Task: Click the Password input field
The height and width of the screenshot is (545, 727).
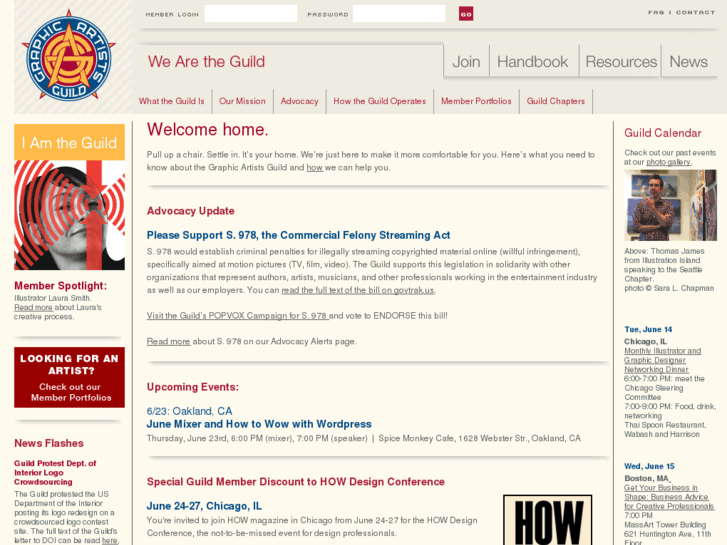Action: (x=399, y=14)
